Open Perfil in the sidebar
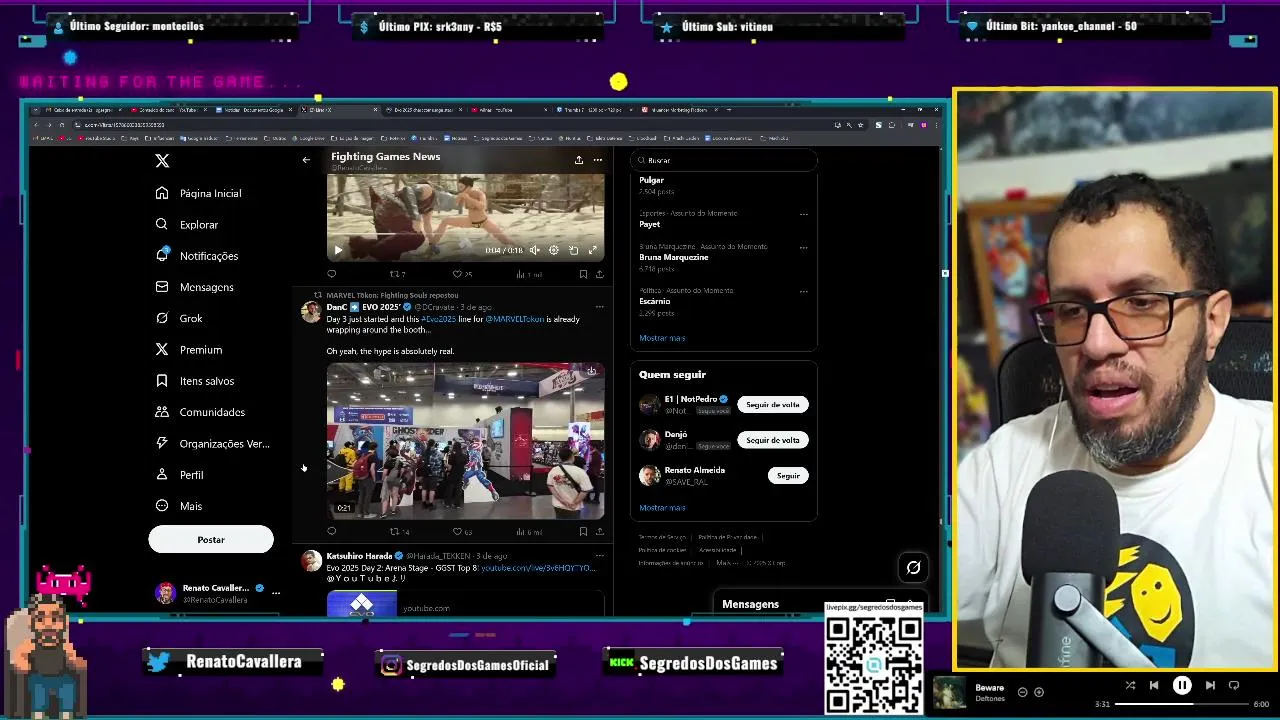Viewport: 1280px width, 720px height. point(180,475)
